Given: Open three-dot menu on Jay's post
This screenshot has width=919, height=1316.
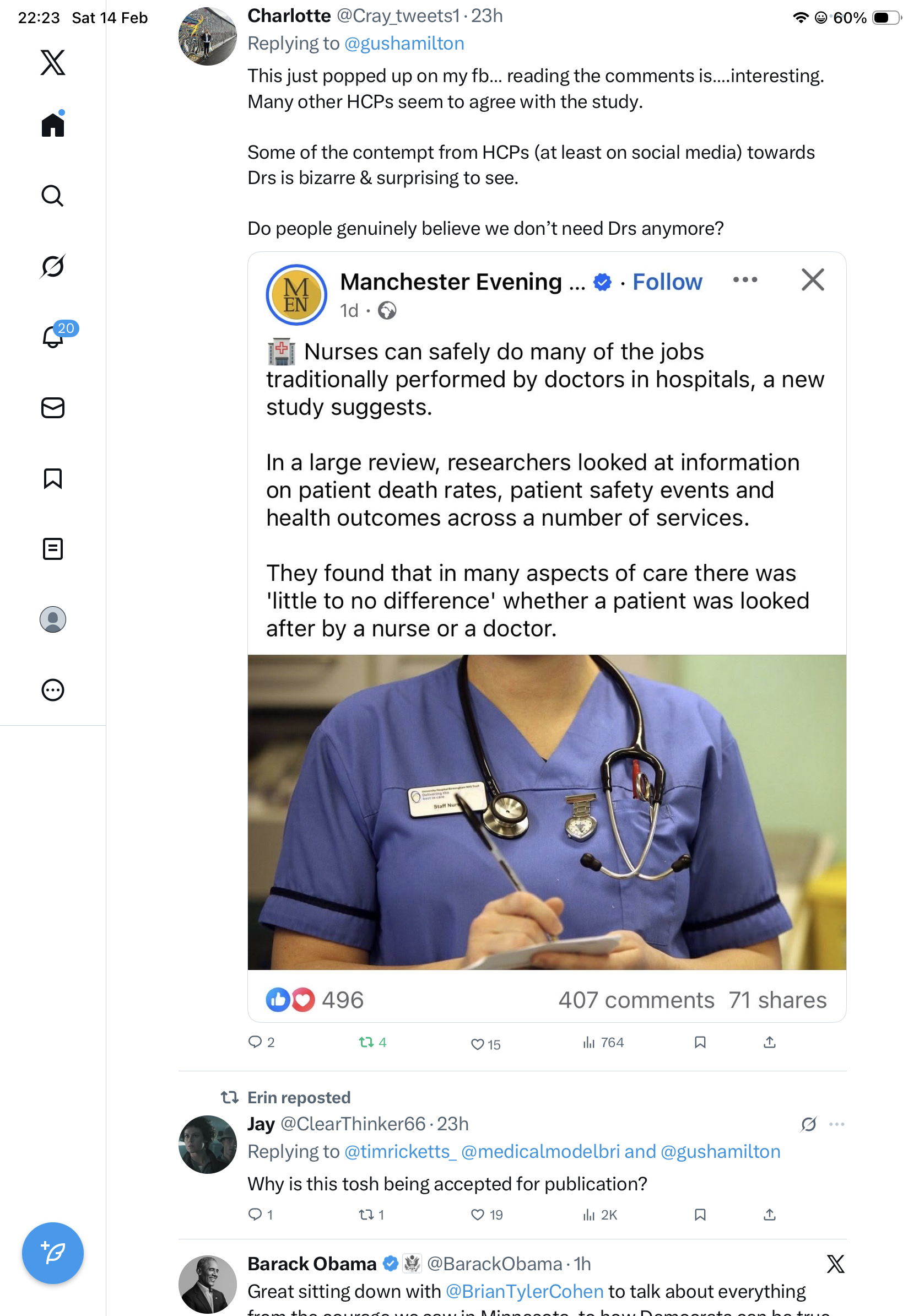Looking at the screenshot, I should click(x=836, y=1125).
